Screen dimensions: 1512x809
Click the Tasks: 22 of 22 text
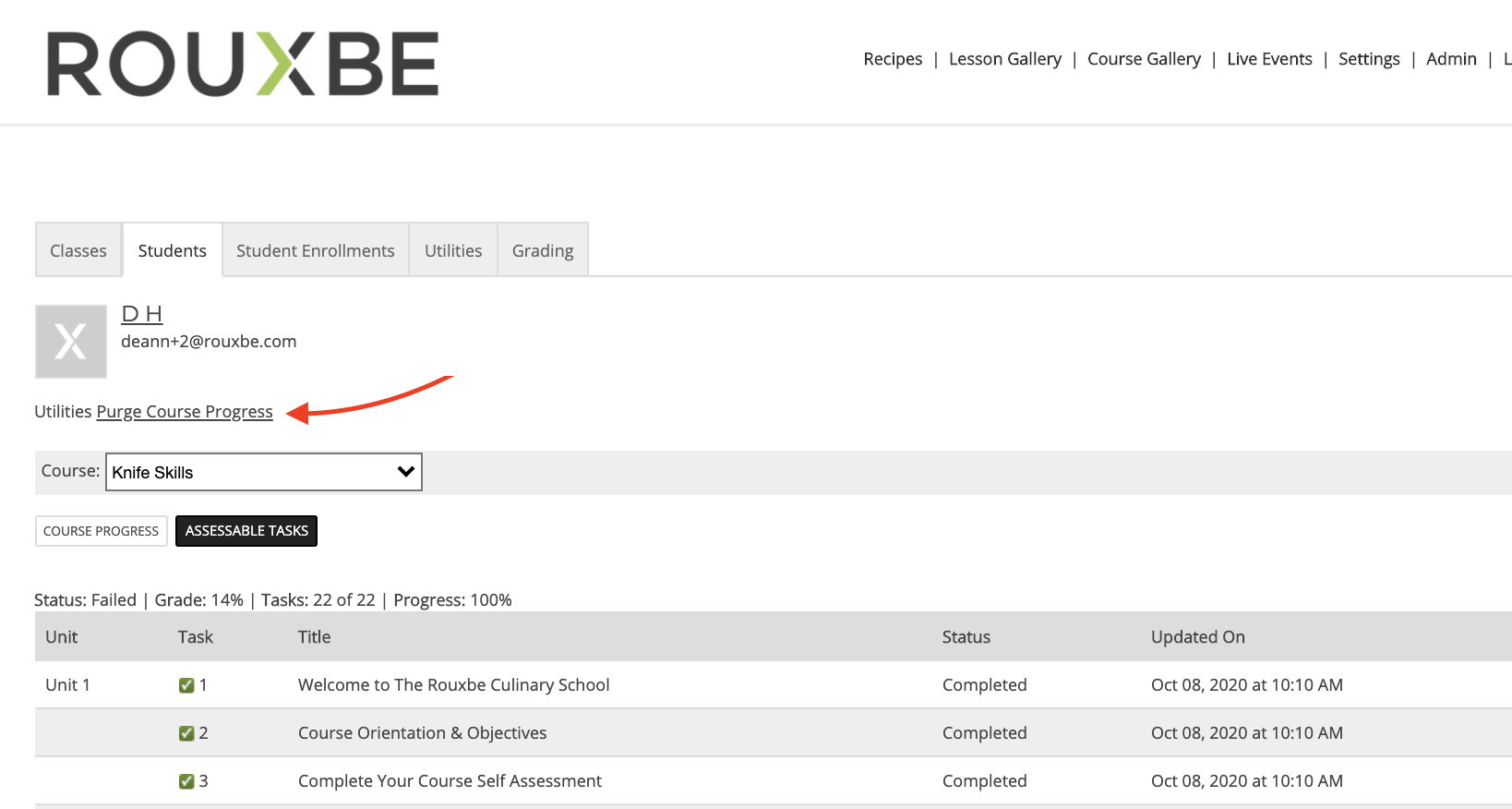point(318,600)
